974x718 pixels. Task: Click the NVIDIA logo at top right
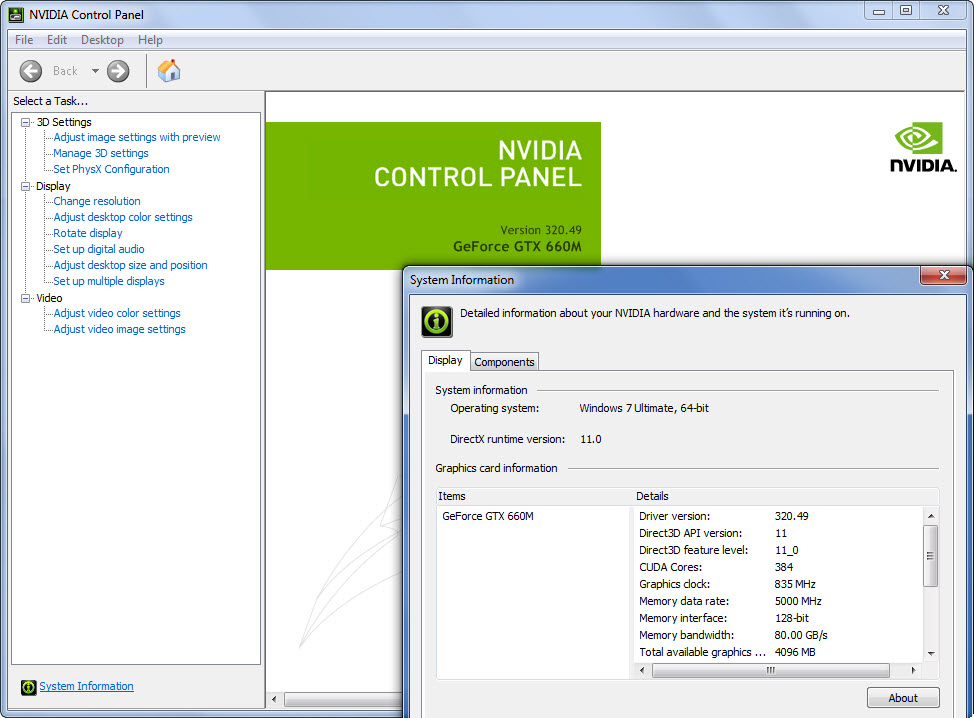[923, 147]
